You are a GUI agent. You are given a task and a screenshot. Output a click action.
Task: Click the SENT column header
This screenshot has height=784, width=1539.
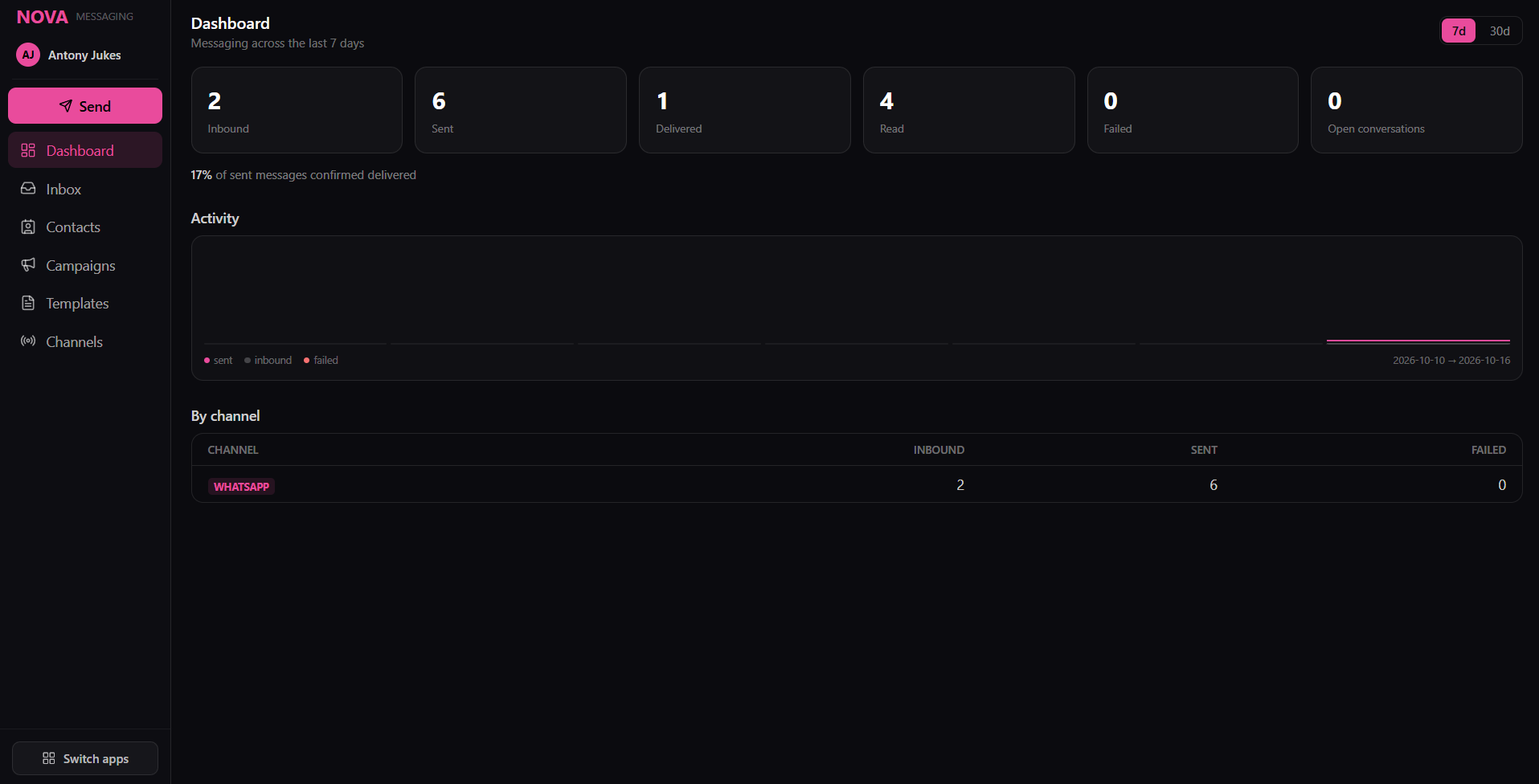1204,450
